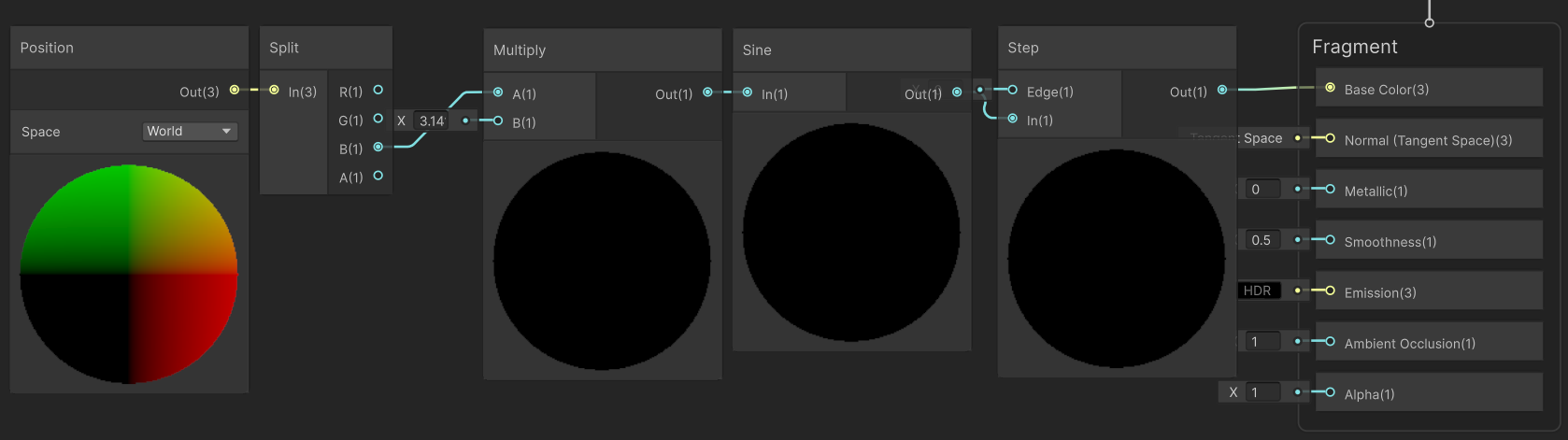Screen dimensions: 1568x440
Task: Click the Split node B(1) output port
Action: click(378, 147)
